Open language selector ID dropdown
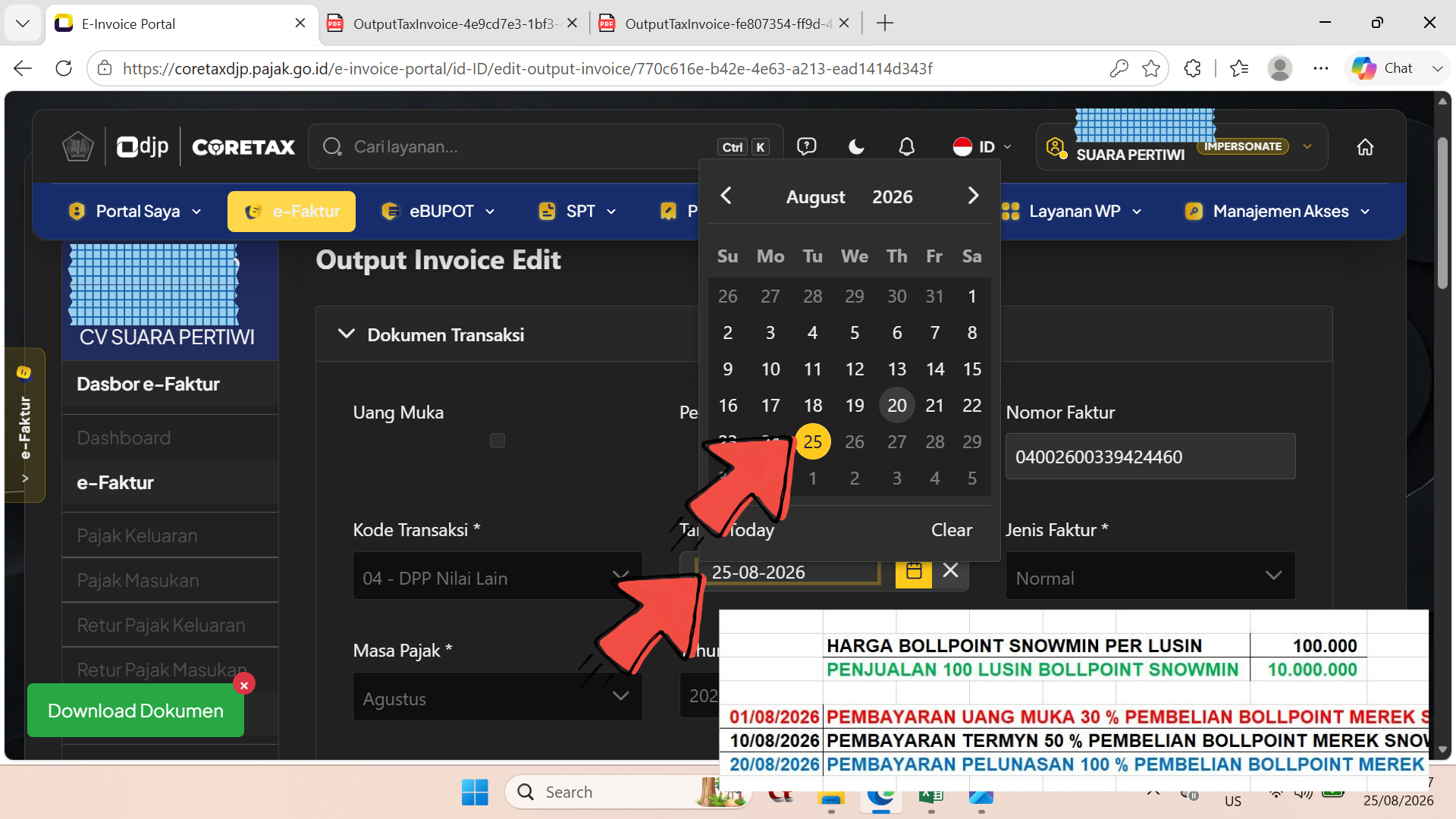Screen dimensions: 1456x819 [x=982, y=146]
